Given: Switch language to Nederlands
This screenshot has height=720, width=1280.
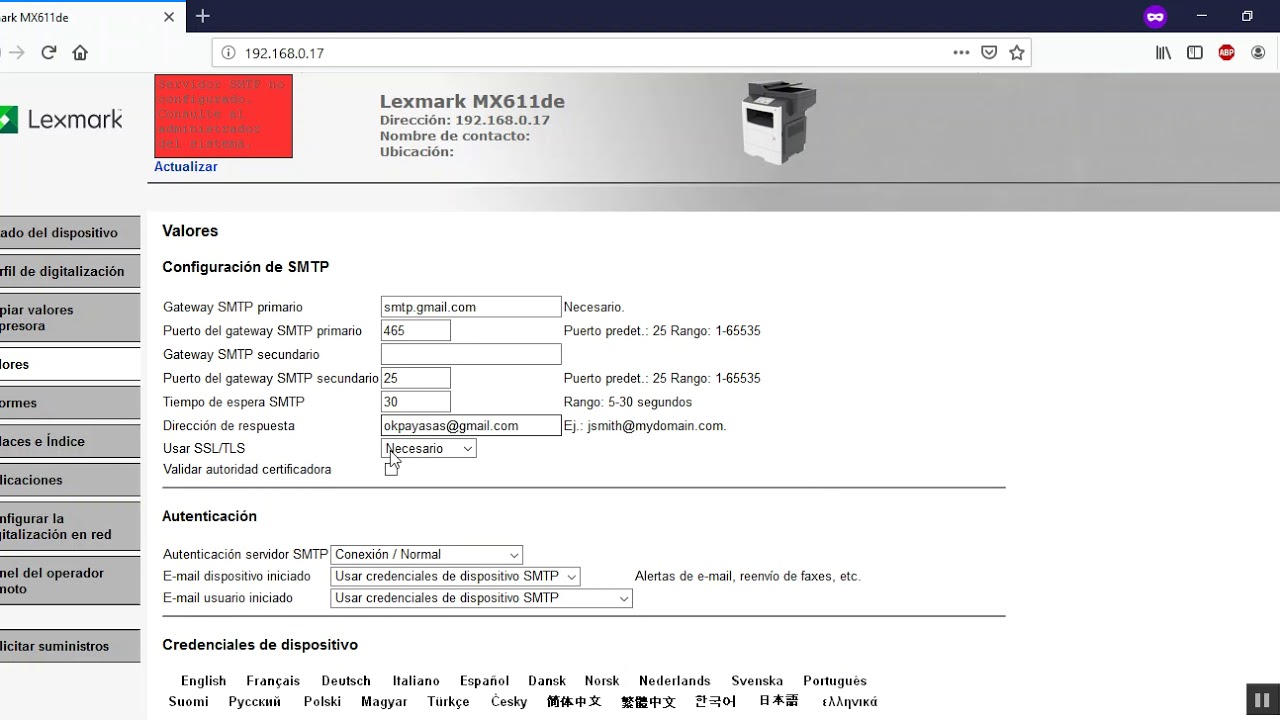Looking at the screenshot, I should pos(675,681).
